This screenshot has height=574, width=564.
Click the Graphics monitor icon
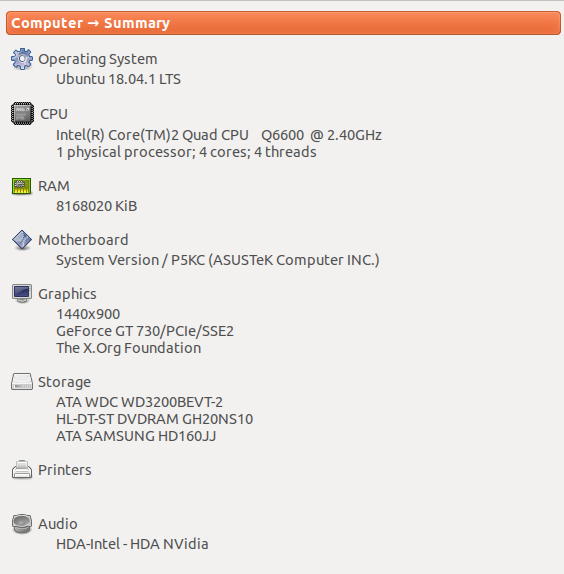(x=22, y=294)
